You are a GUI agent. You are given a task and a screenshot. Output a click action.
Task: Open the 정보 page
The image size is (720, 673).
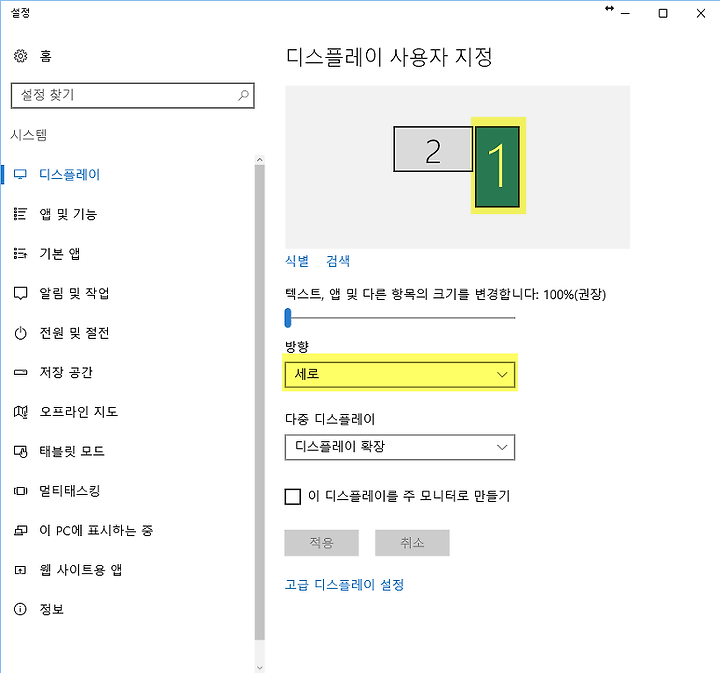tap(51, 610)
